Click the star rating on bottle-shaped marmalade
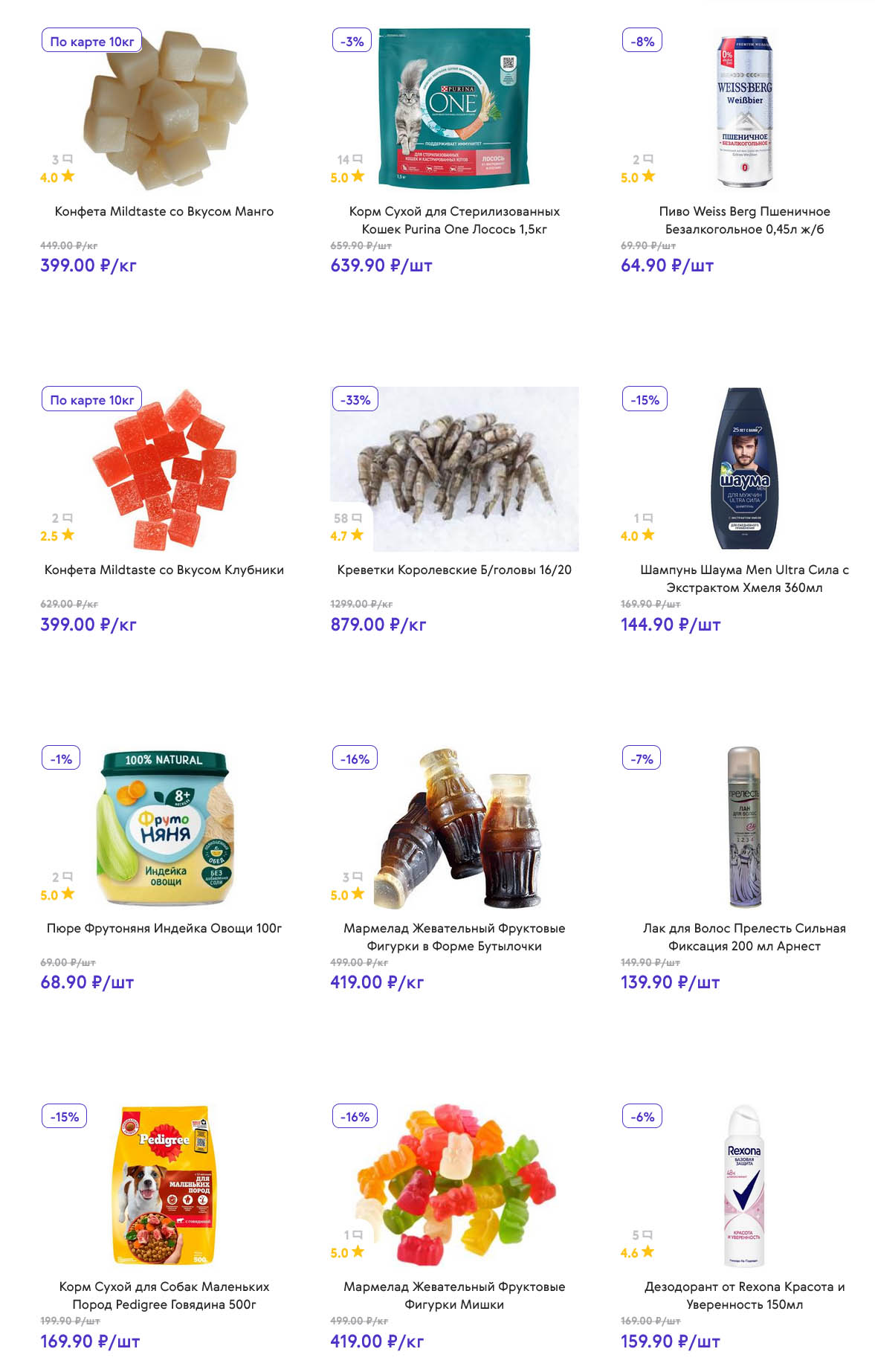This screenshot has height=1372, width=875. 358,894
